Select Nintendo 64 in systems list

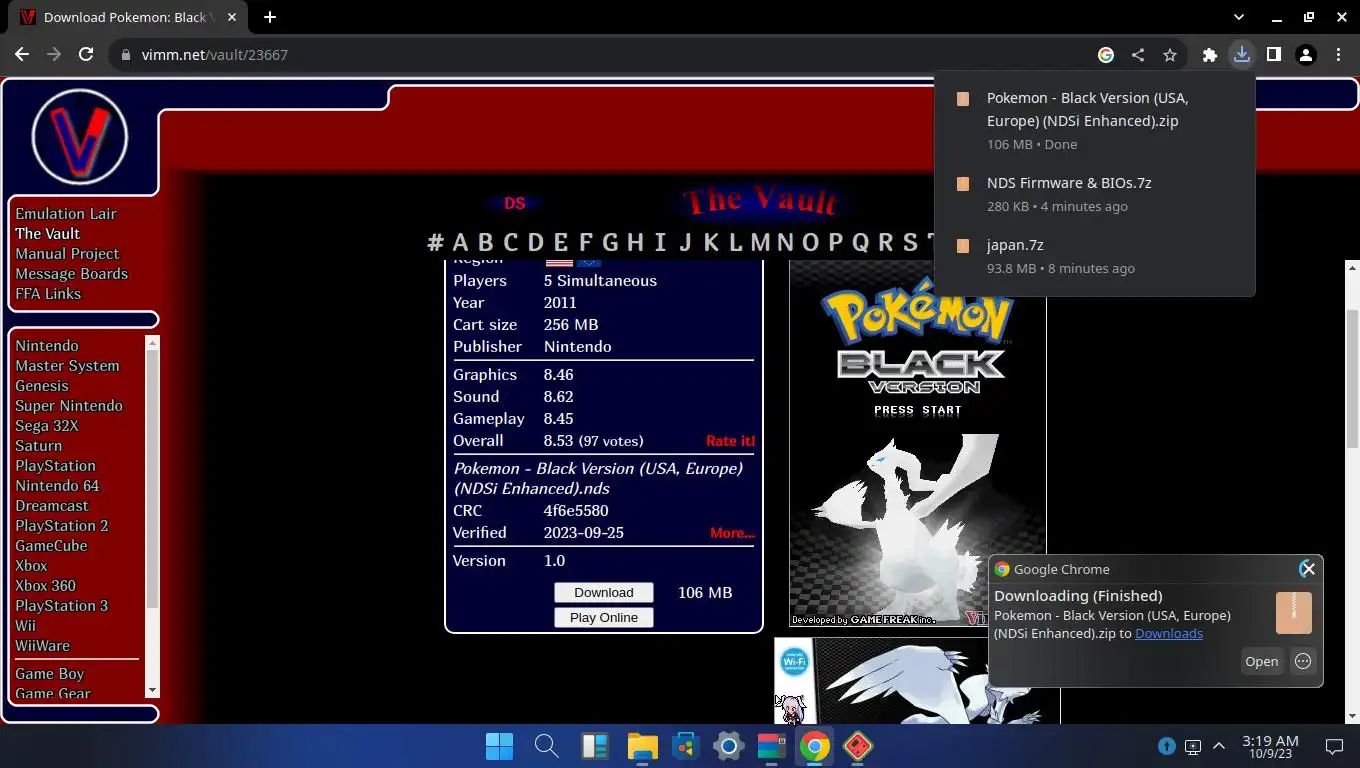coord(57,485)
